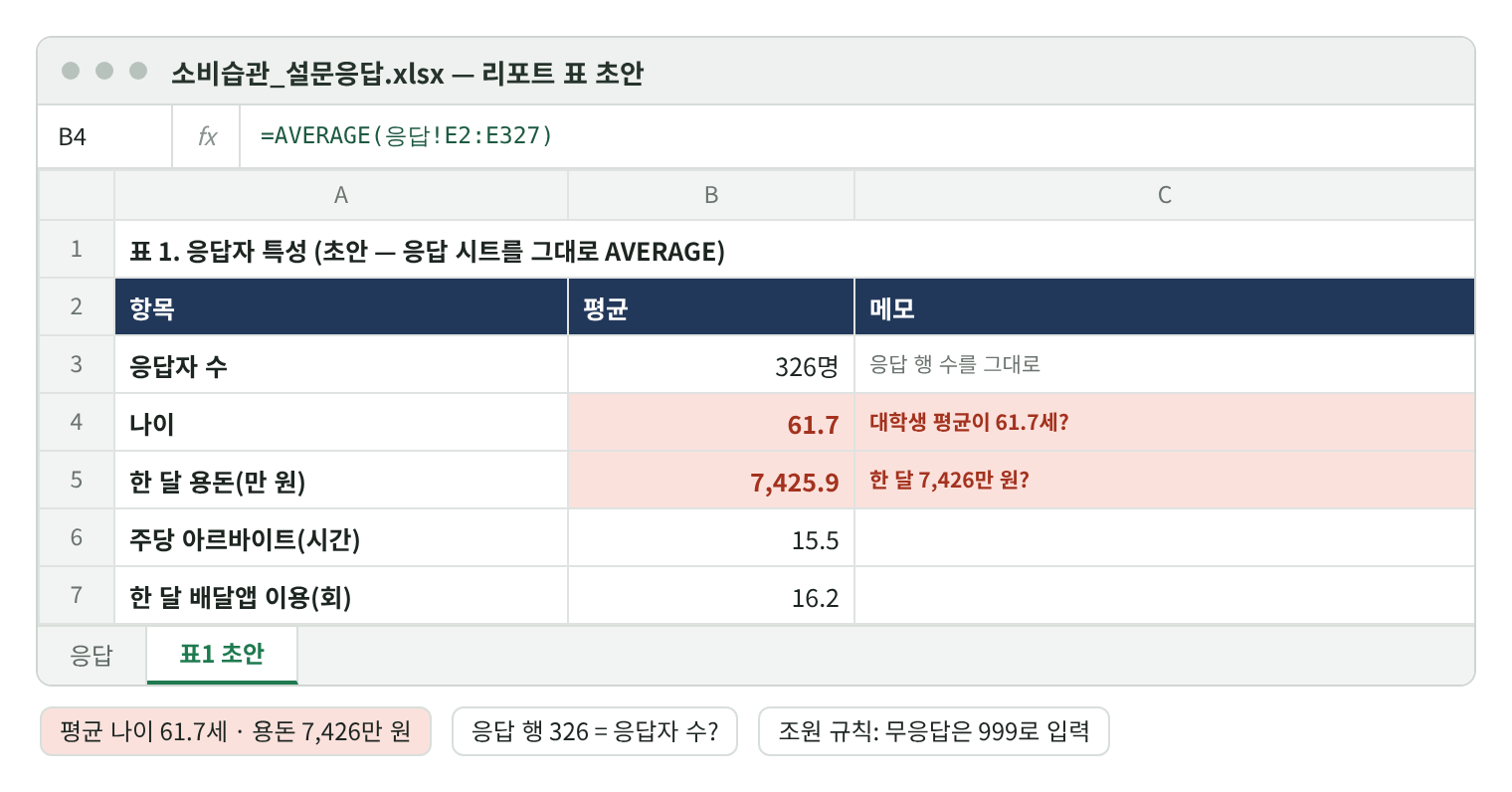The width and height of the screenshot is (1512, 792).
Task: Select row 2 header
Action: [77, 307]
